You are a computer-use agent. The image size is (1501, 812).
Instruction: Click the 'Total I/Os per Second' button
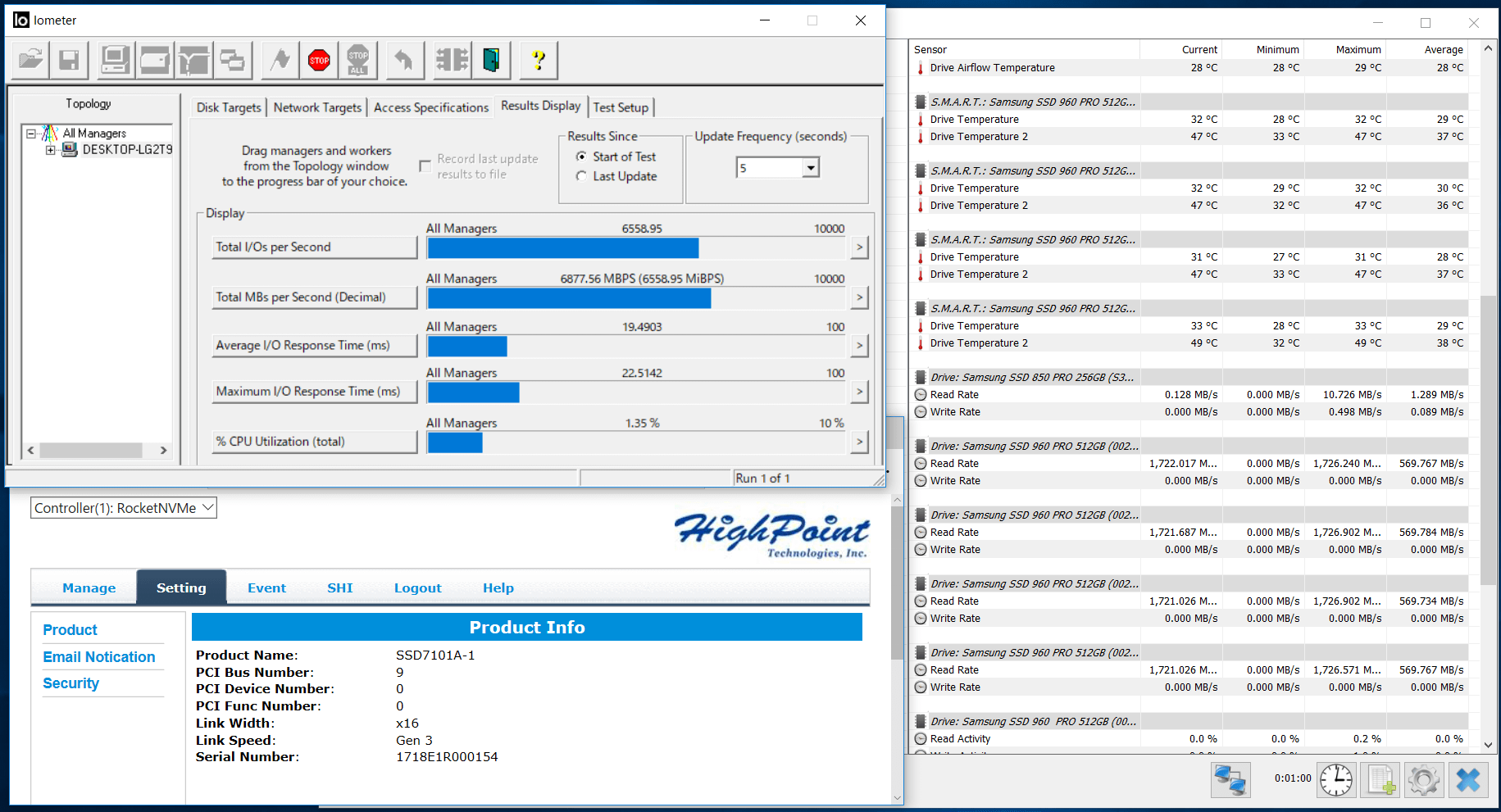point(315,247)
